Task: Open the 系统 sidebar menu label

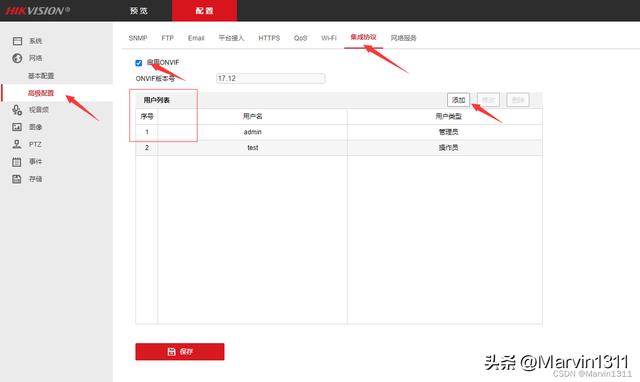Action: tap(36, 41)
